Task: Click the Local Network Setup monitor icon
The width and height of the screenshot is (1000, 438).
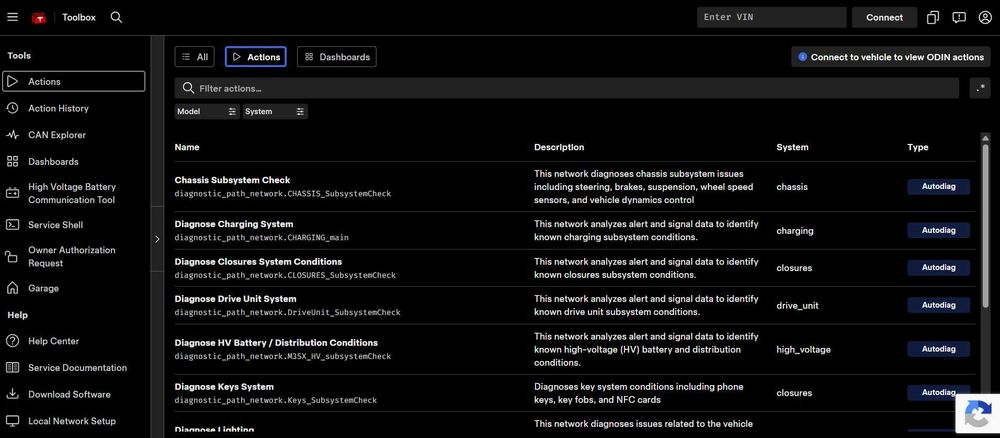Action: [x=12, y=421]
